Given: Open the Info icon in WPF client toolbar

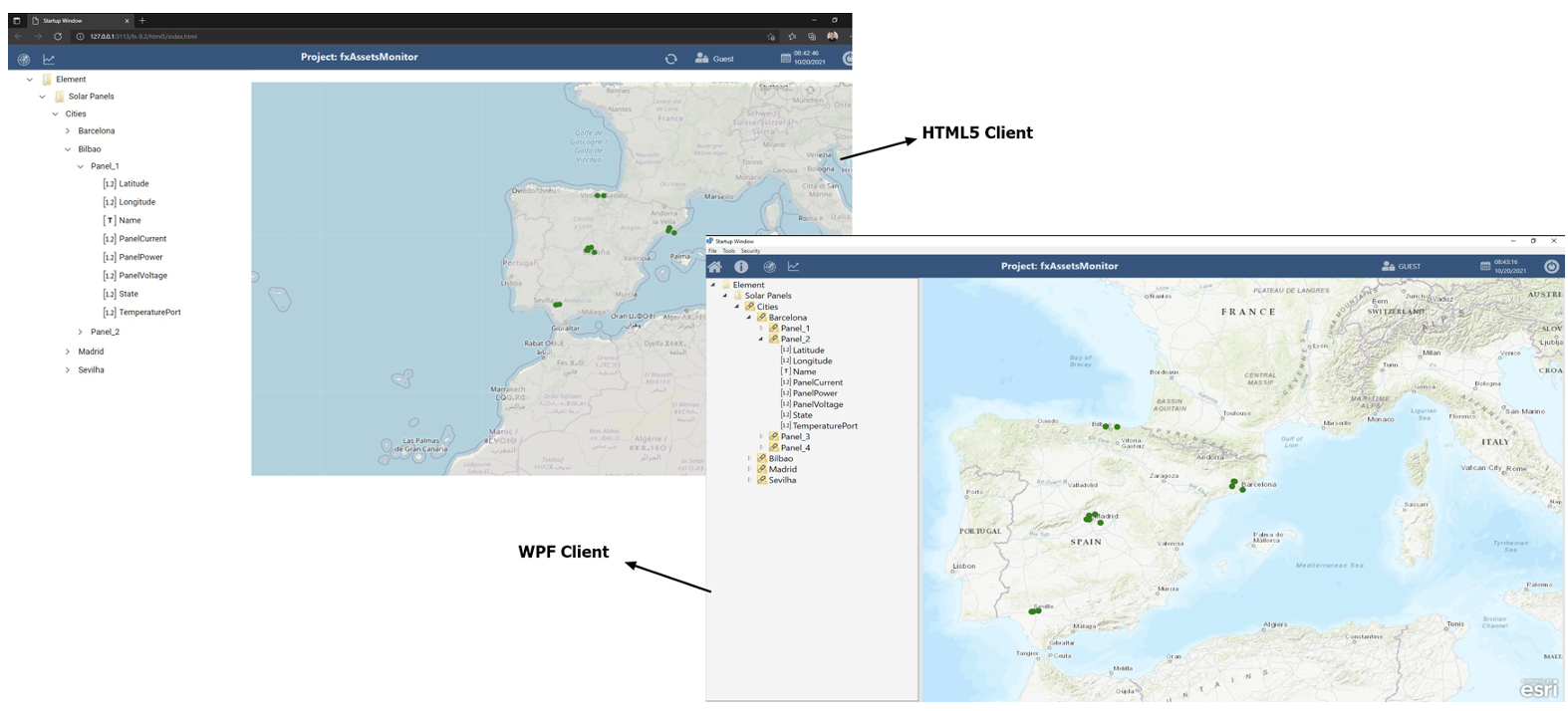Looking at the screenshot, I should click(x=741, y=267).
